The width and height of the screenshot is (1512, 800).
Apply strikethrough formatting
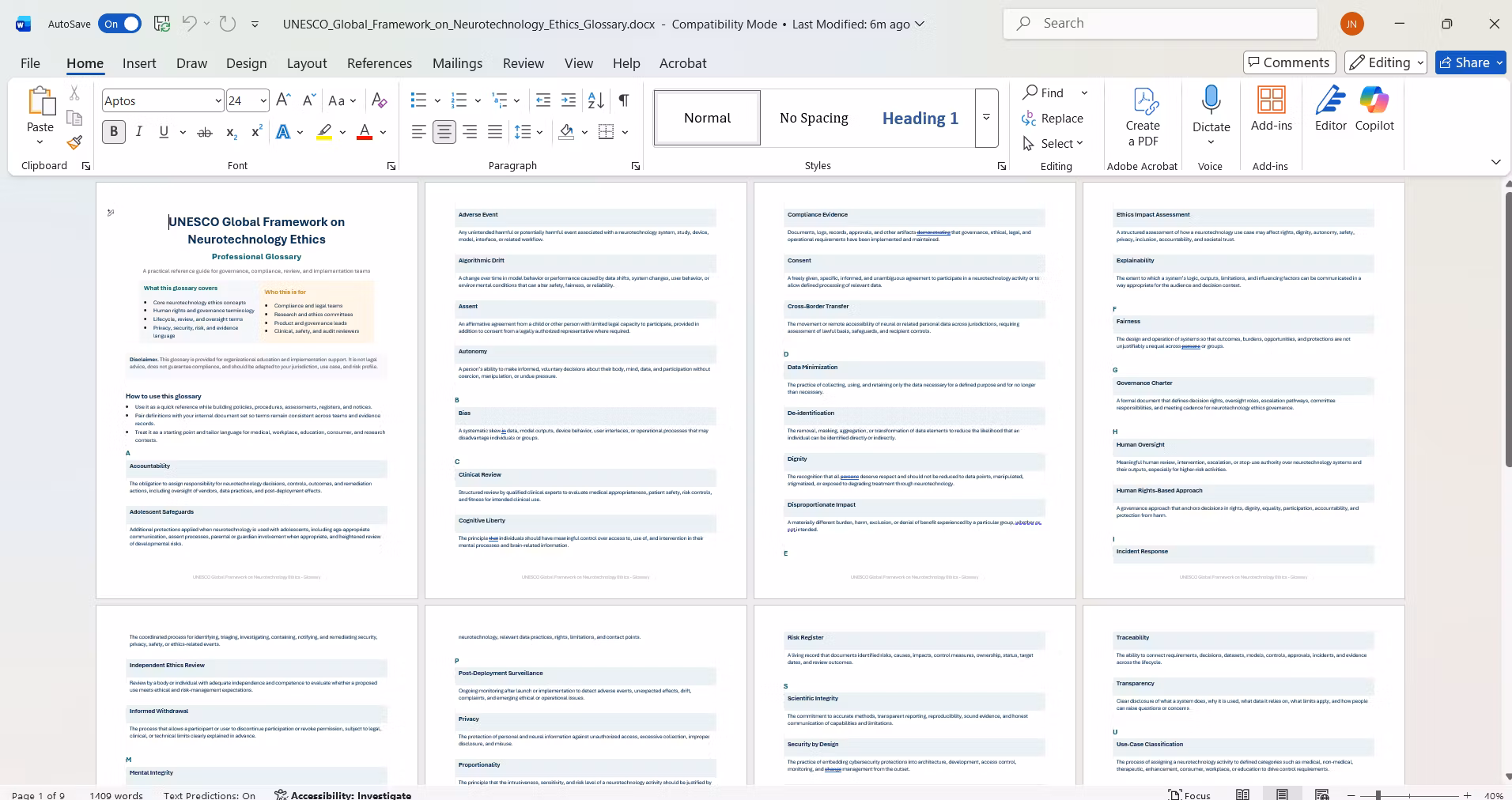(205, 132)
